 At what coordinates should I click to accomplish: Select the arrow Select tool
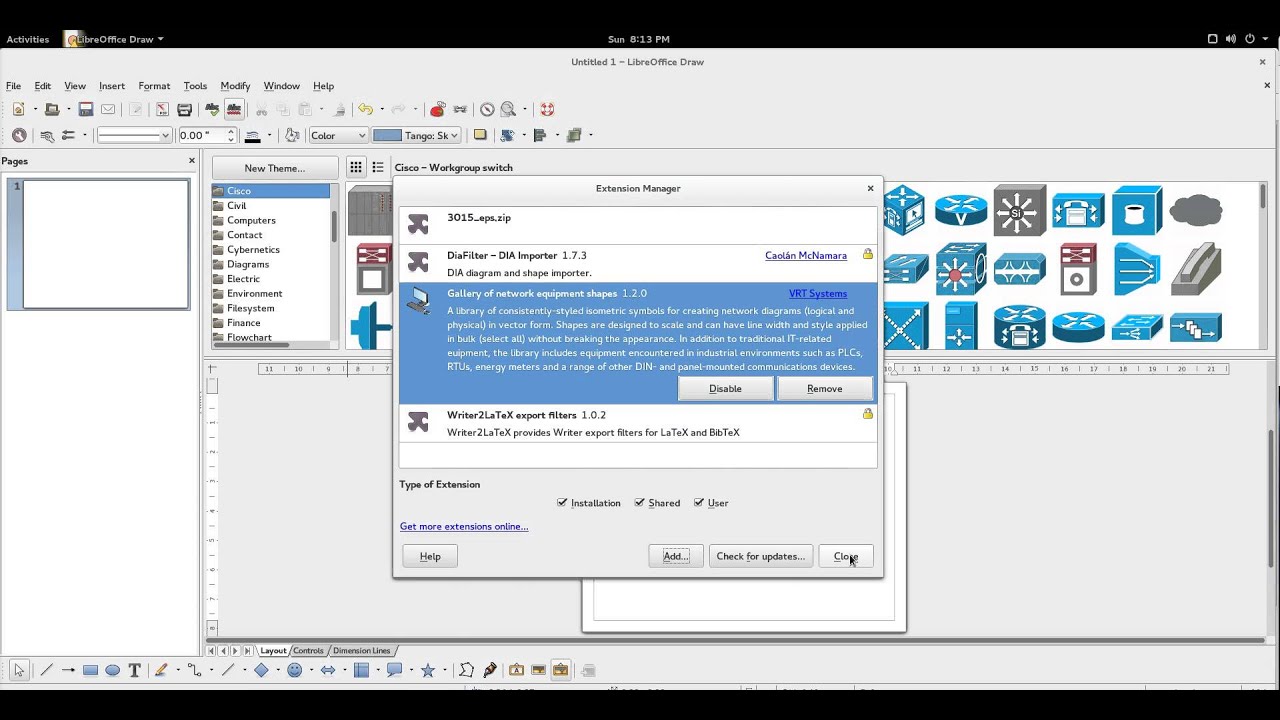19,670
